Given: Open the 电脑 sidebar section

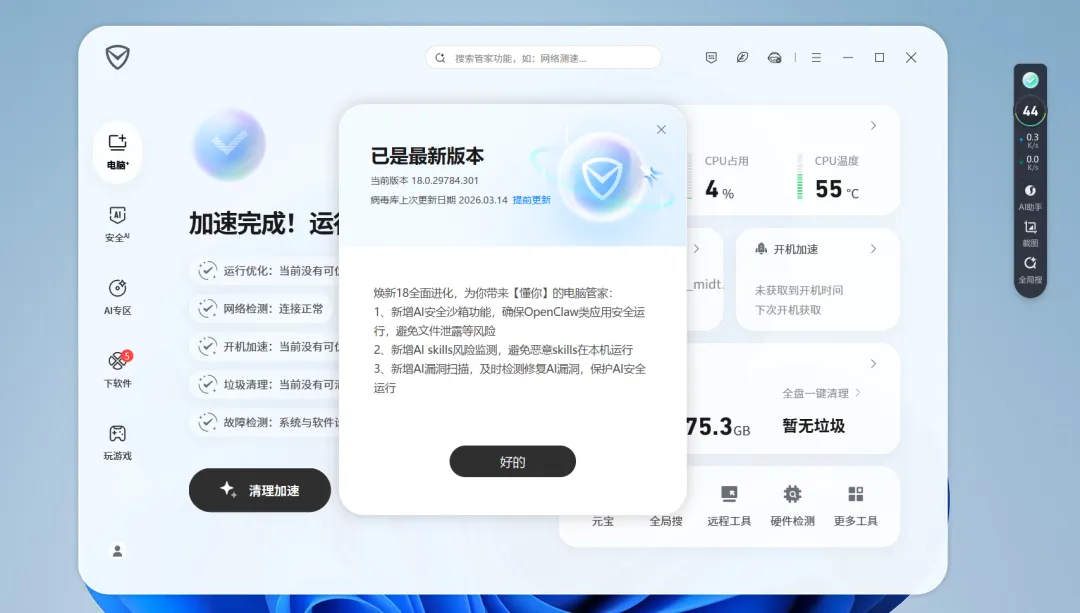Looking at the screenshot, I should 118,152.
